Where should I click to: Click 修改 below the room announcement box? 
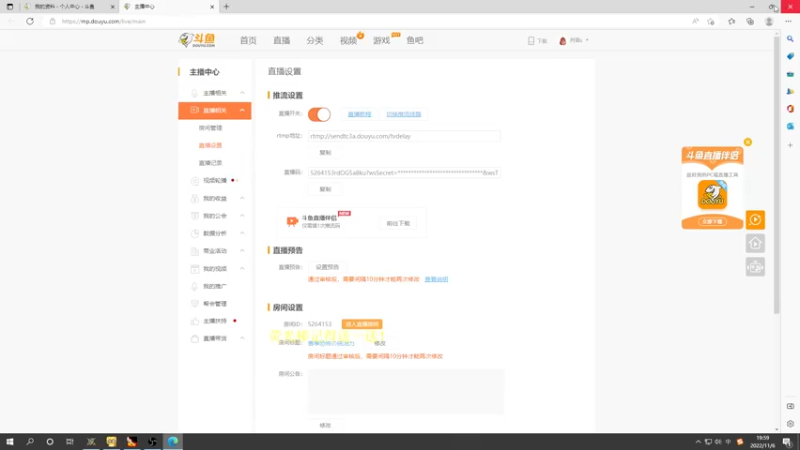(325, 426)
